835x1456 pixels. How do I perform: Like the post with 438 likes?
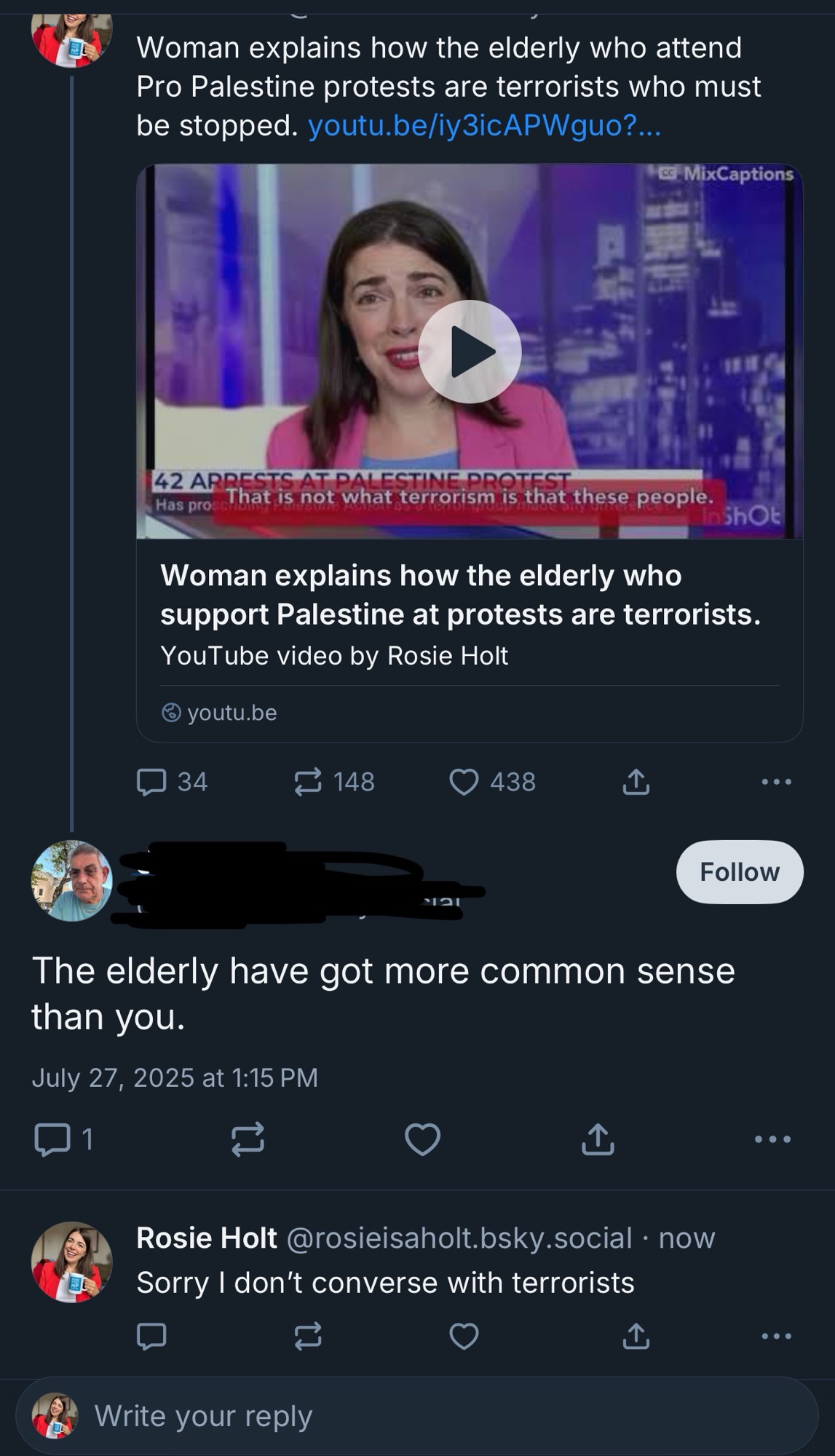coord(464,782)
